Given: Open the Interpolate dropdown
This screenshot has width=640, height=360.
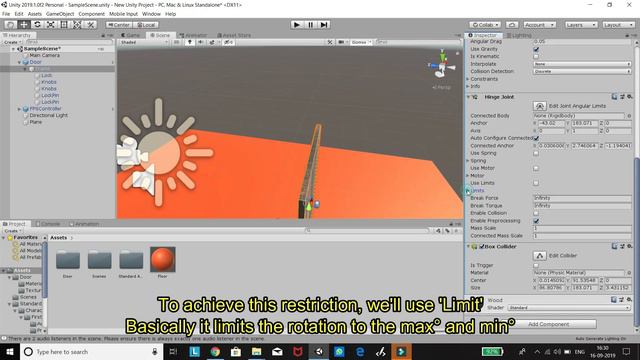Looking at the screenshot, I should coord(582,64).
